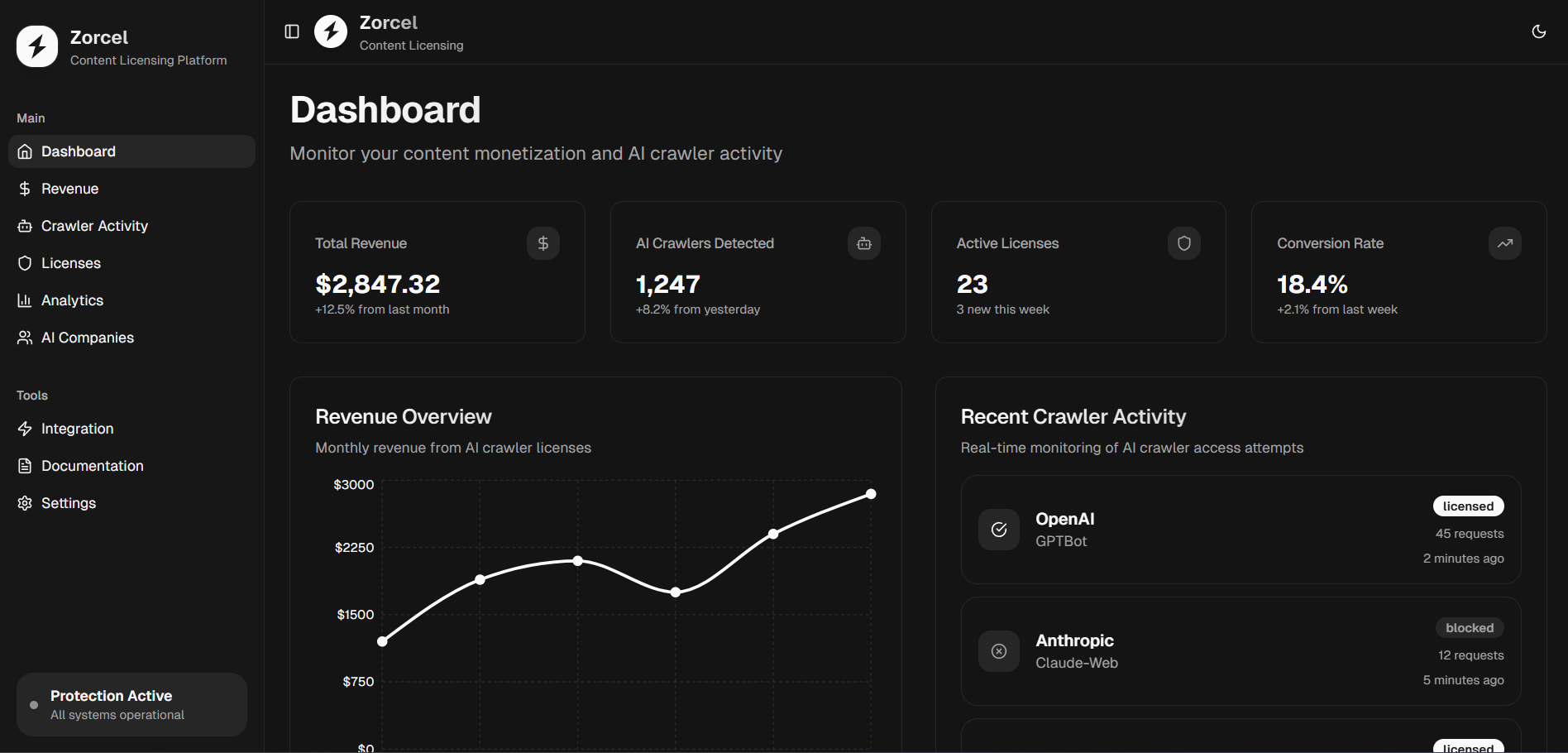This screenshot has width=1568, height=753.
Task: Click the X circle icon on Anthropic row
Action: [x=999, y=651]
